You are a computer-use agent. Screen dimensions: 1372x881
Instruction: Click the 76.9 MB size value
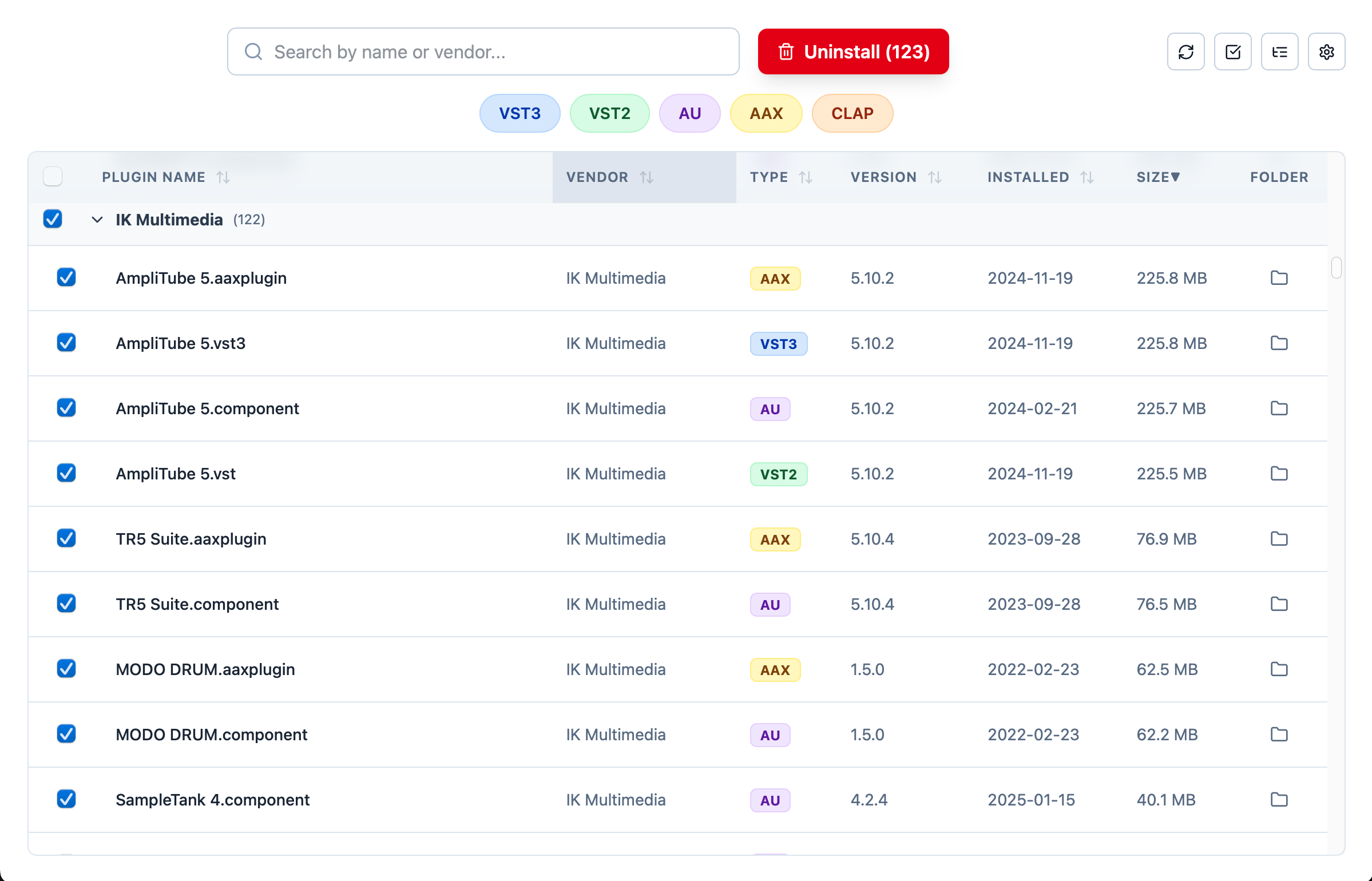(1166, 539)
